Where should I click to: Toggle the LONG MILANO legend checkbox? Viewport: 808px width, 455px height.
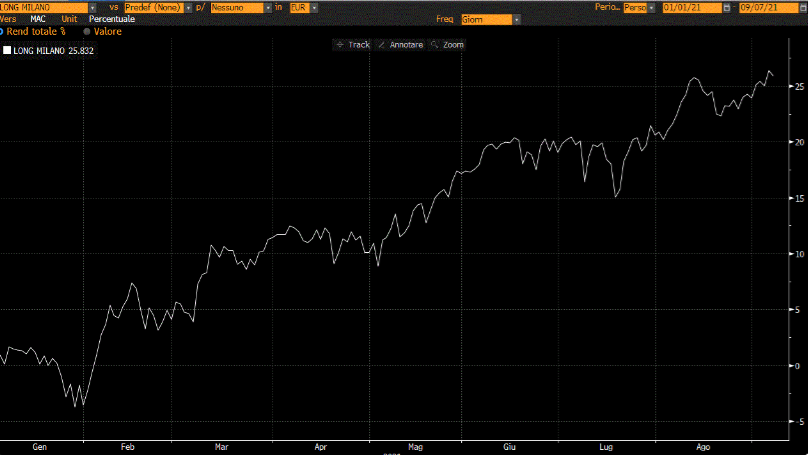(8, 50)
